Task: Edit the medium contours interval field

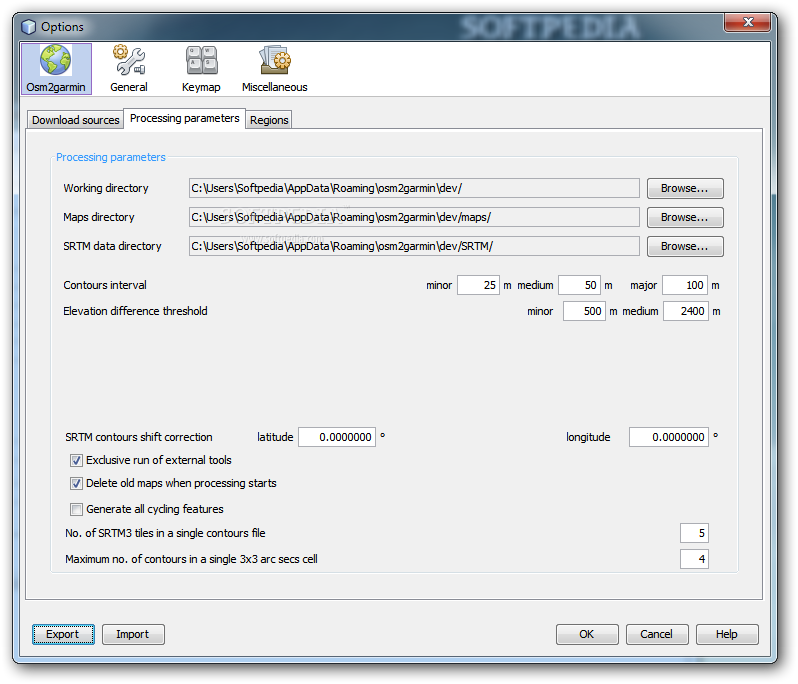Action: coord(579,286)
